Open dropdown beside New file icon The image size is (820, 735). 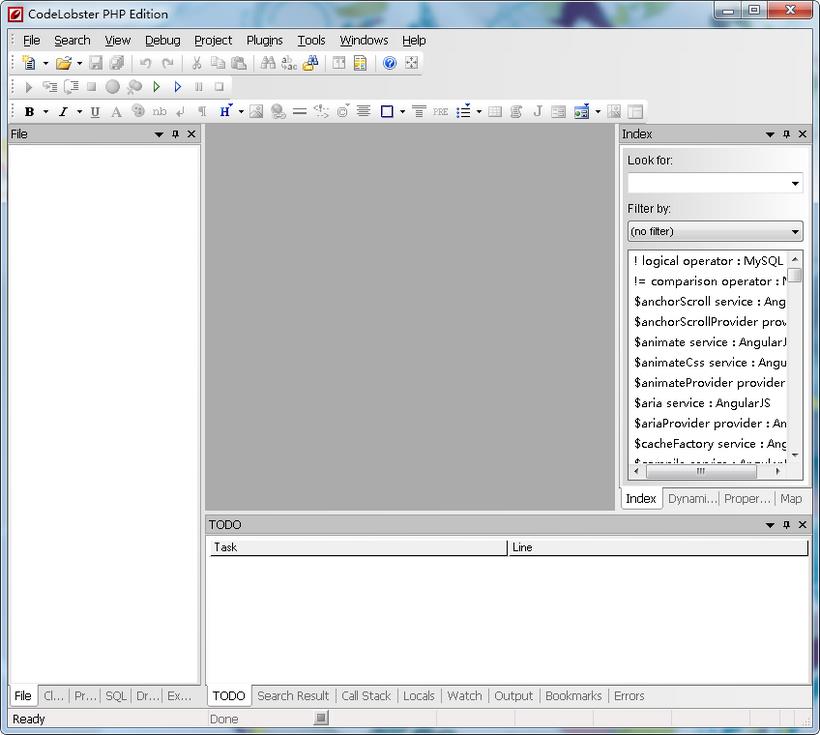(45, 63)
